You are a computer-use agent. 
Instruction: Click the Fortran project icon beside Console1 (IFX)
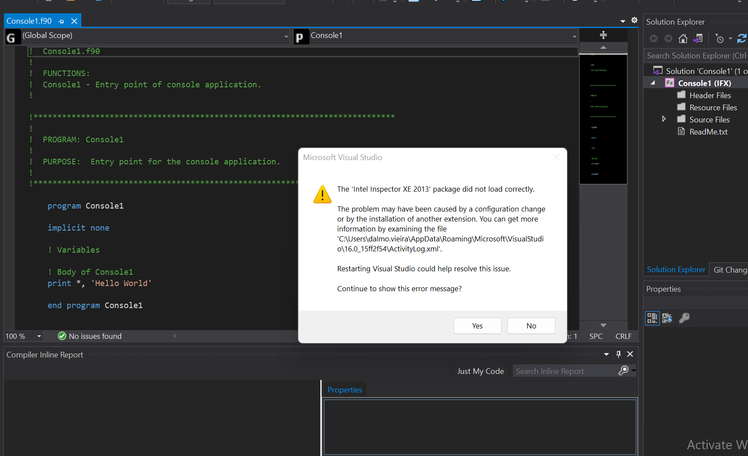pos(670,83)
